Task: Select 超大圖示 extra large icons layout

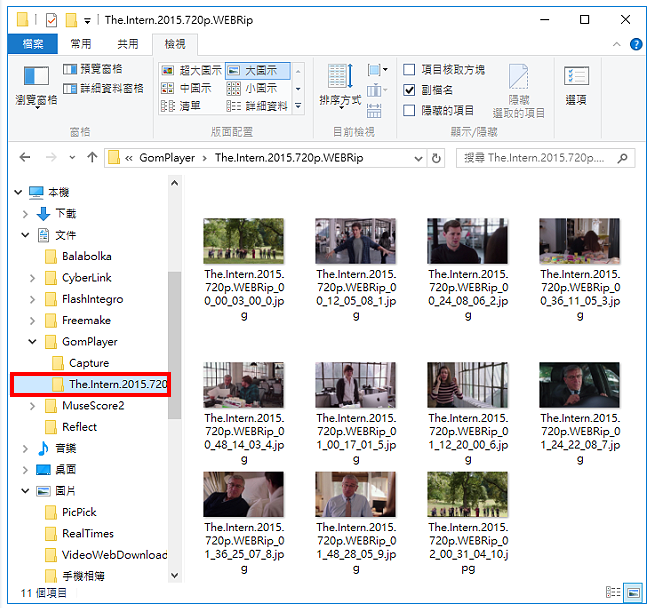Action: (x=192, y=70)
